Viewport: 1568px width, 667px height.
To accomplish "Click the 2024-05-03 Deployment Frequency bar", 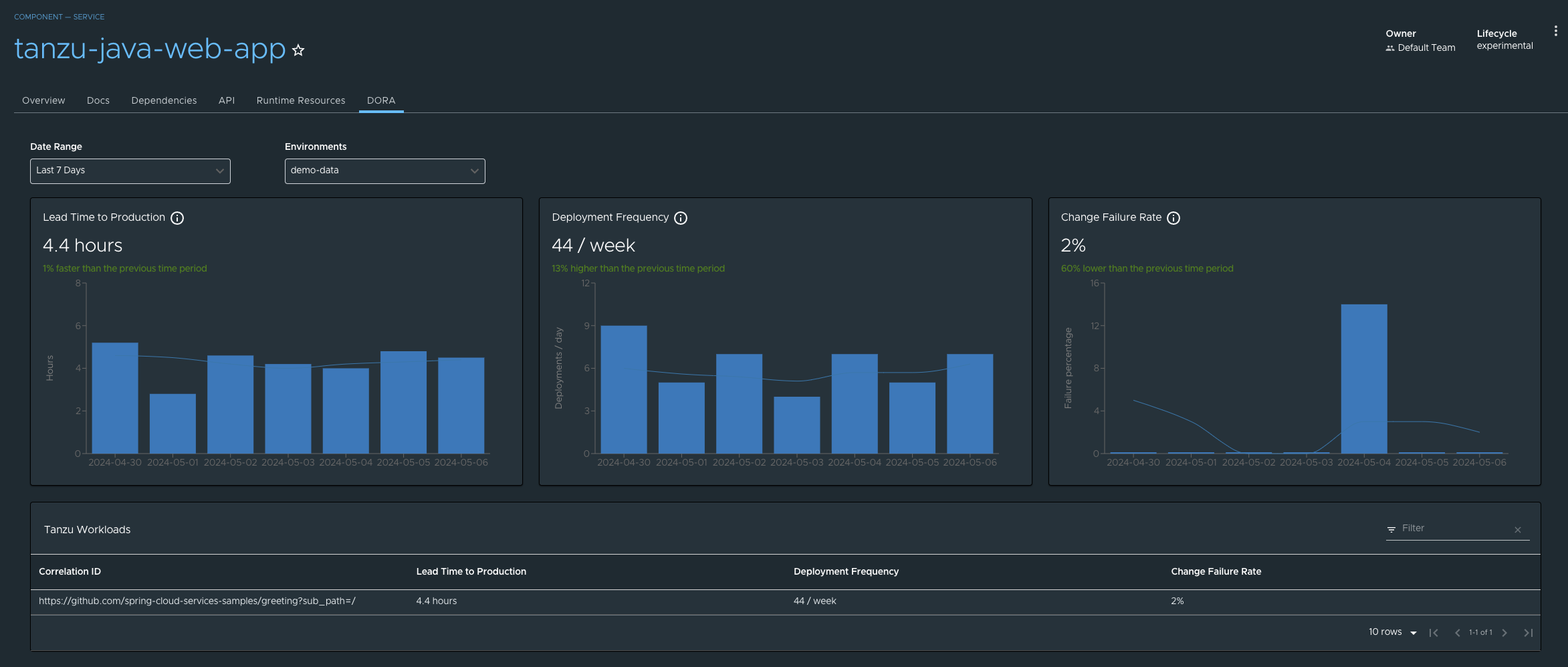I will point(797,425).
